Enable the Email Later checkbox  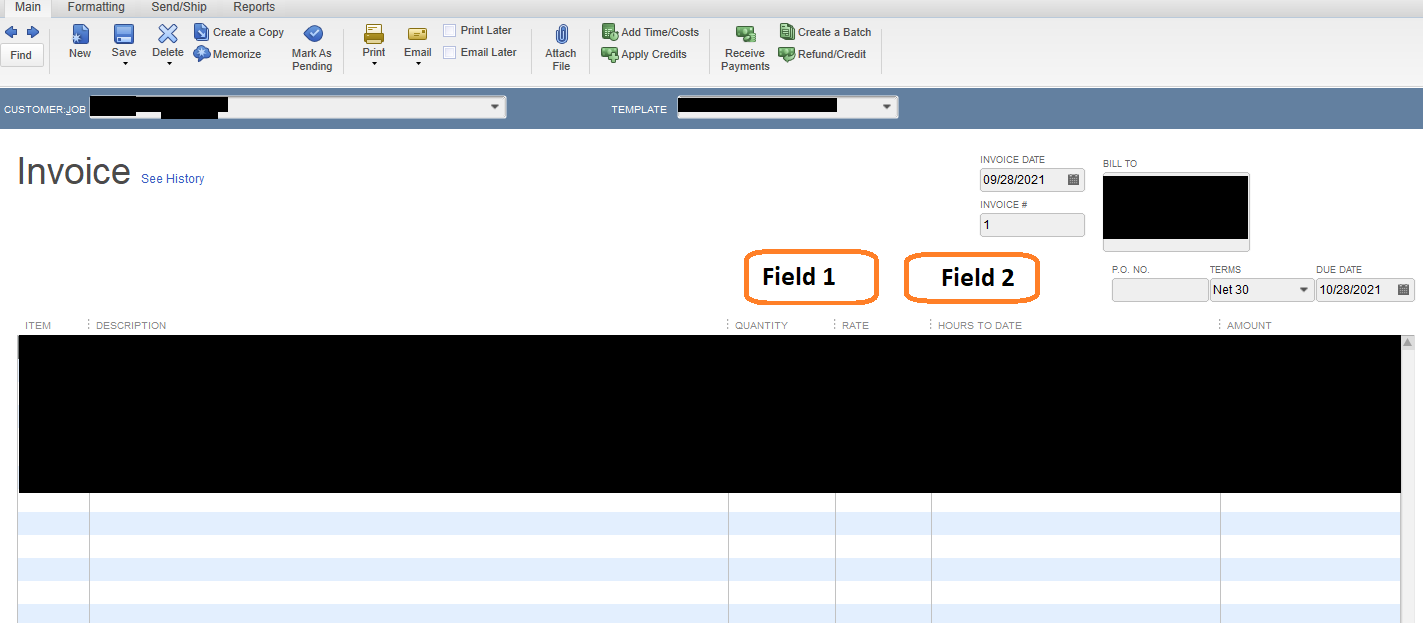[x=448, y=52]
